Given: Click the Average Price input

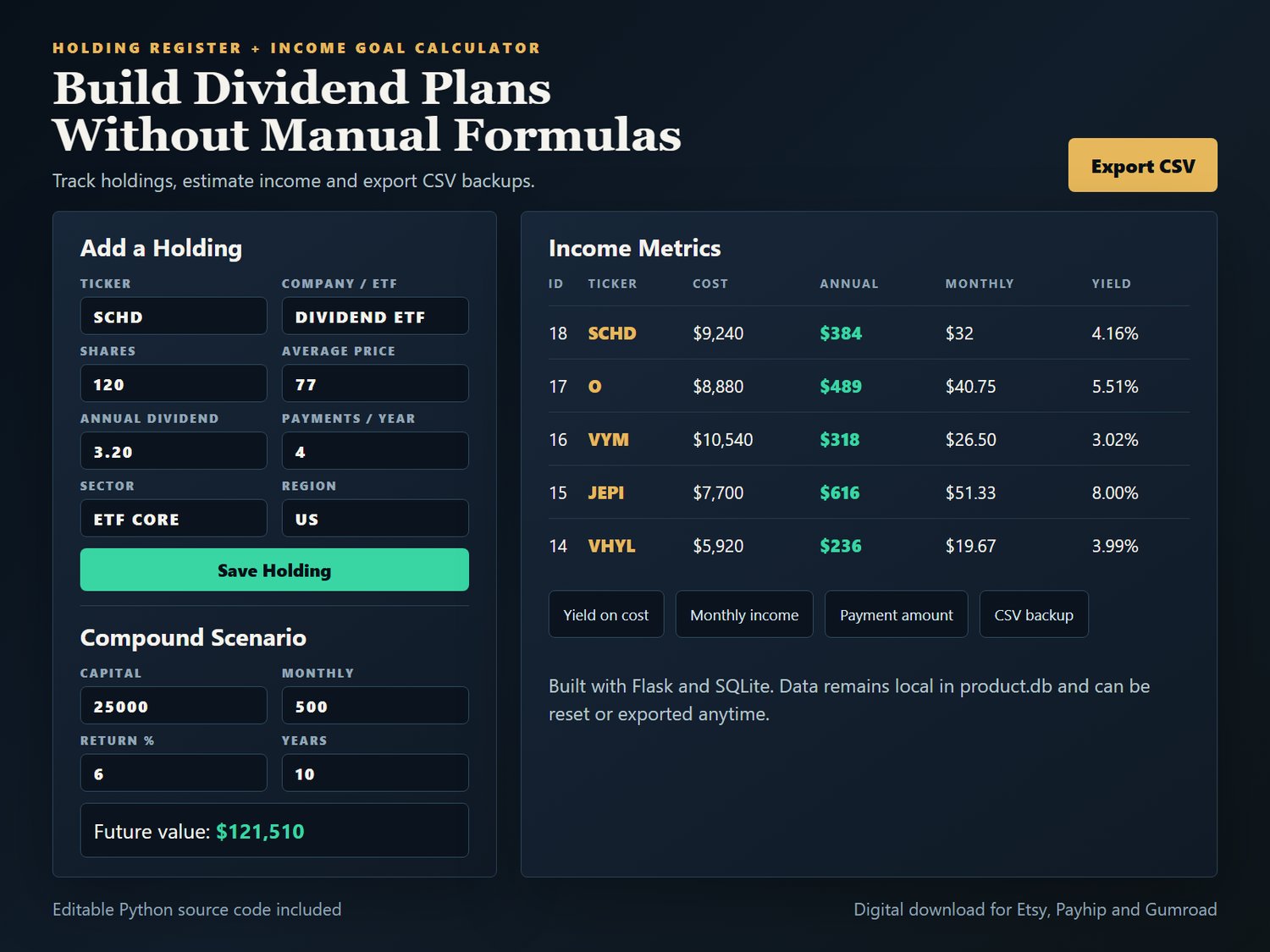Looking at the screenshot, I should pos(375,383).
